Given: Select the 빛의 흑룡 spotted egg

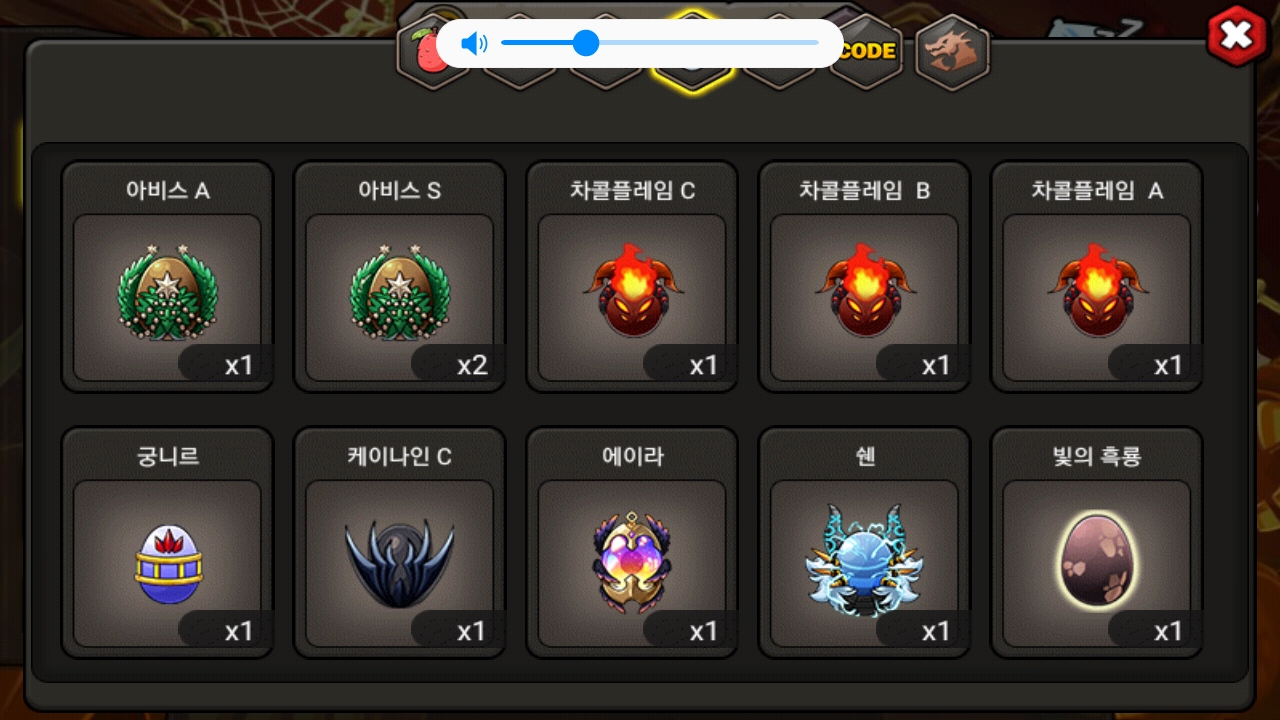Looking at the screenshot, I should click(x=1096, y=559).
